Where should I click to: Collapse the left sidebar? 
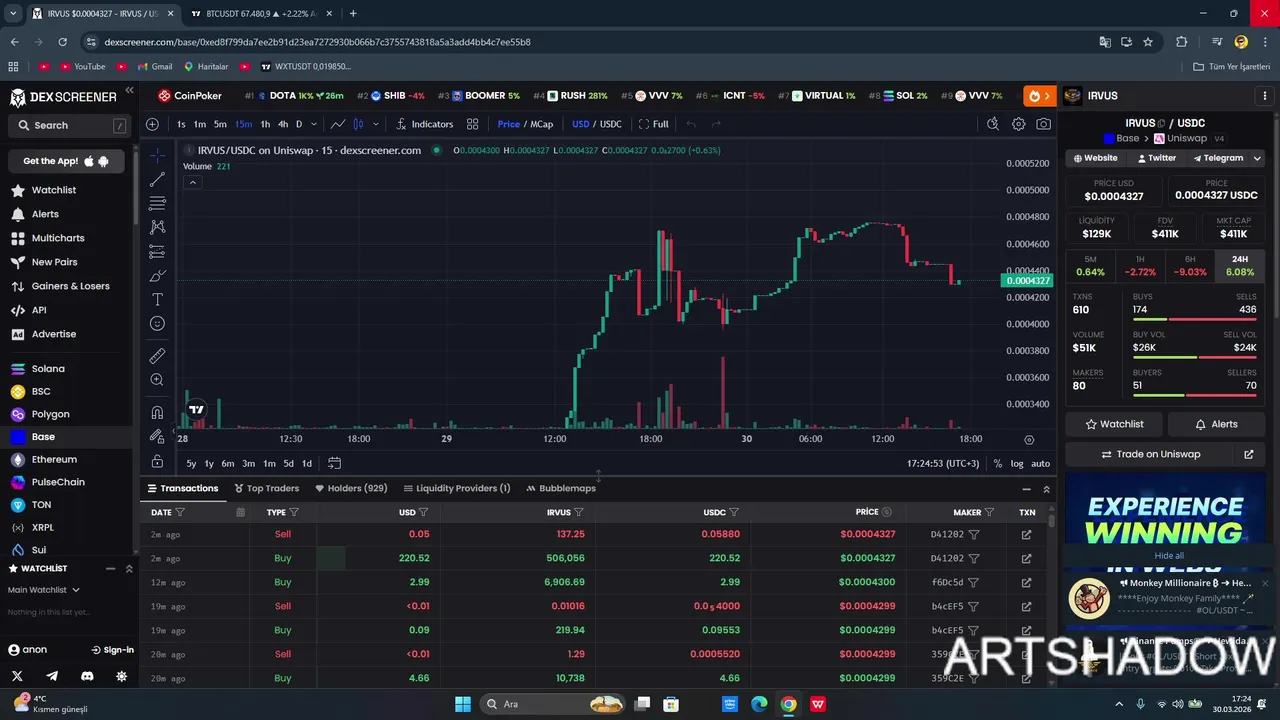pyautogui.click(x=129, y=91)
